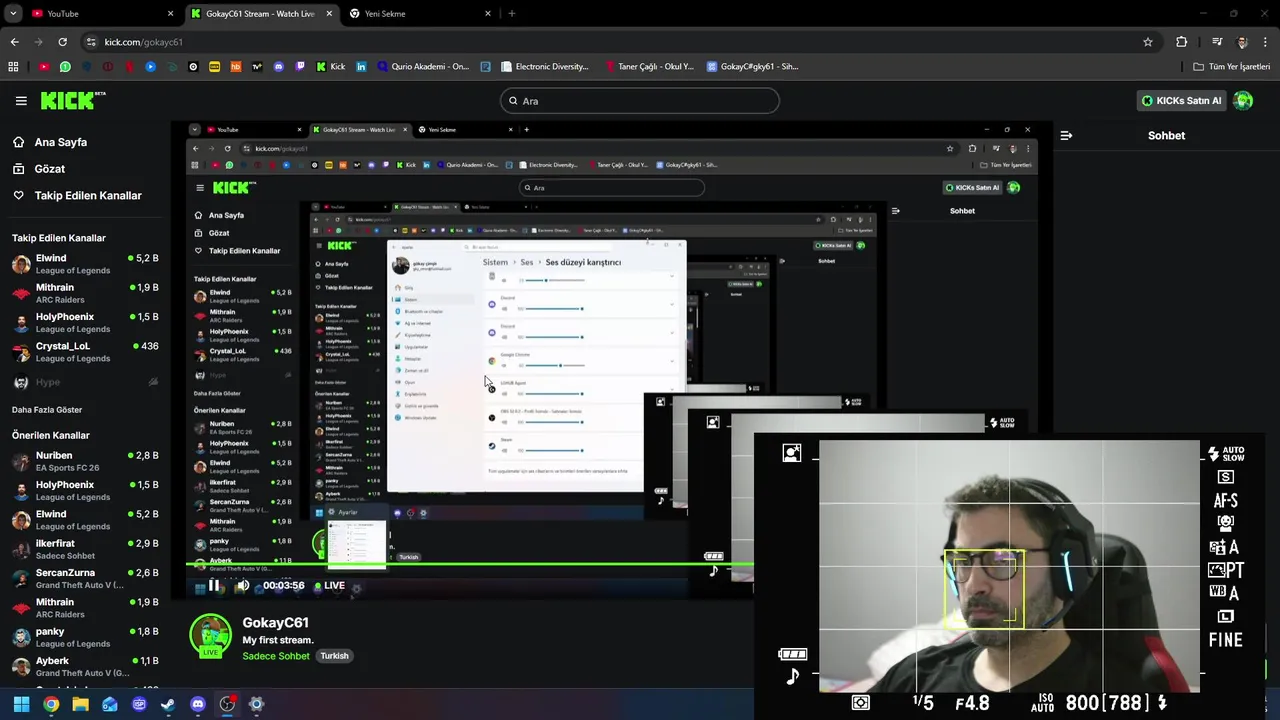Open Steam from the taskbar
The image size is (1280, 720).
click(168, 704)
